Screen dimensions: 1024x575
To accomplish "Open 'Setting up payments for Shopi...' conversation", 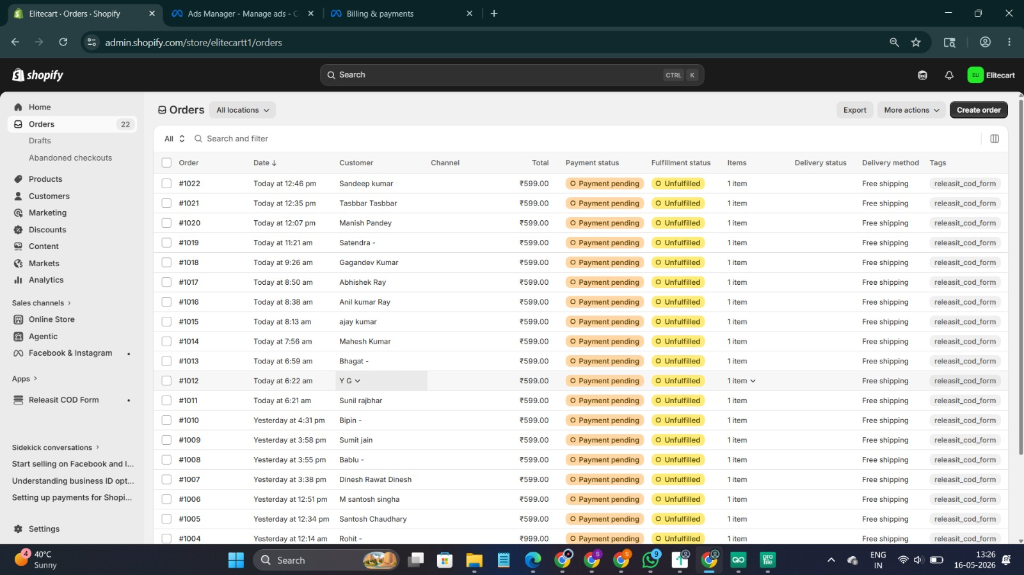I will tap(72, 498).
